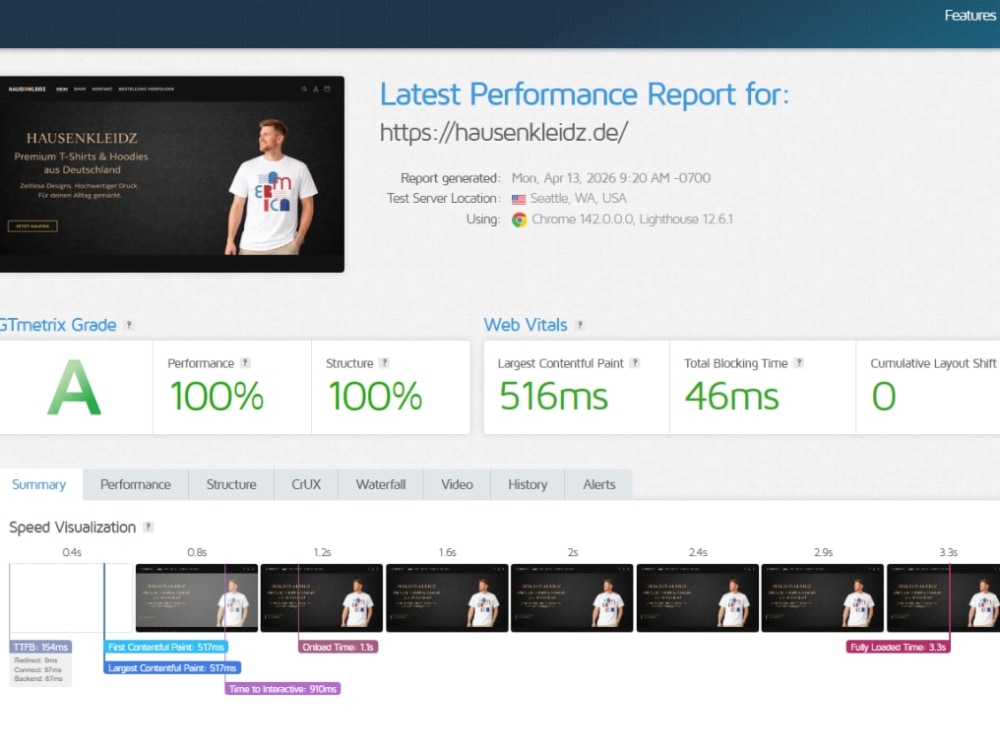Click the Structure 100% value

coord(375,396)
